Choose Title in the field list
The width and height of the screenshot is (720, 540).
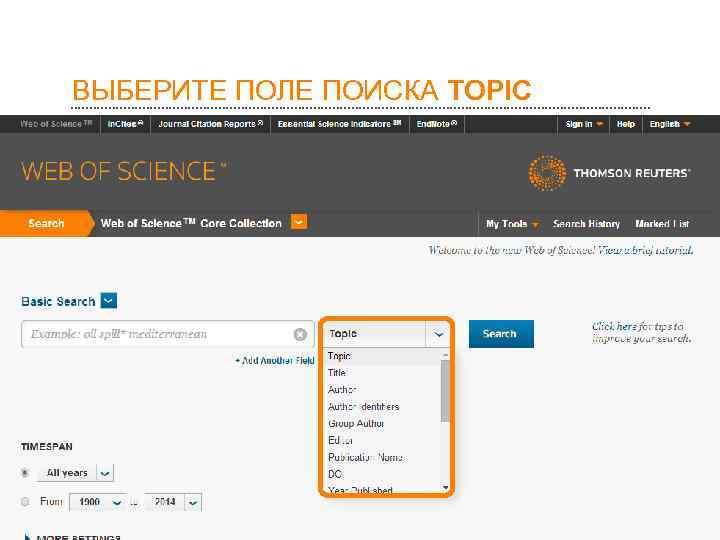[383, 373]
